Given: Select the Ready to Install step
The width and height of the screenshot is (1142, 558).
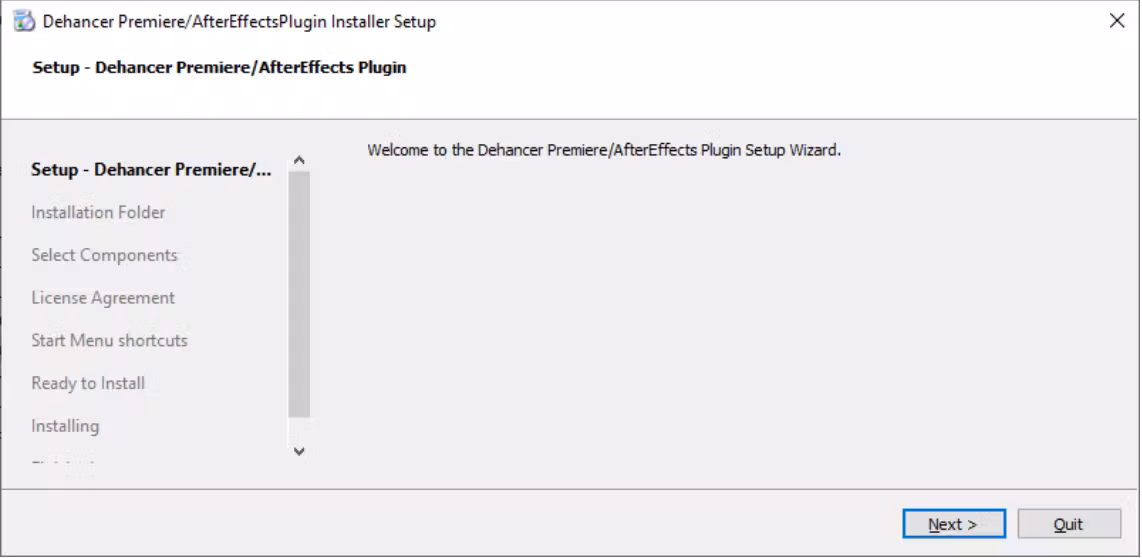Looking at the screenshot, I should click(x=88, y=383).
